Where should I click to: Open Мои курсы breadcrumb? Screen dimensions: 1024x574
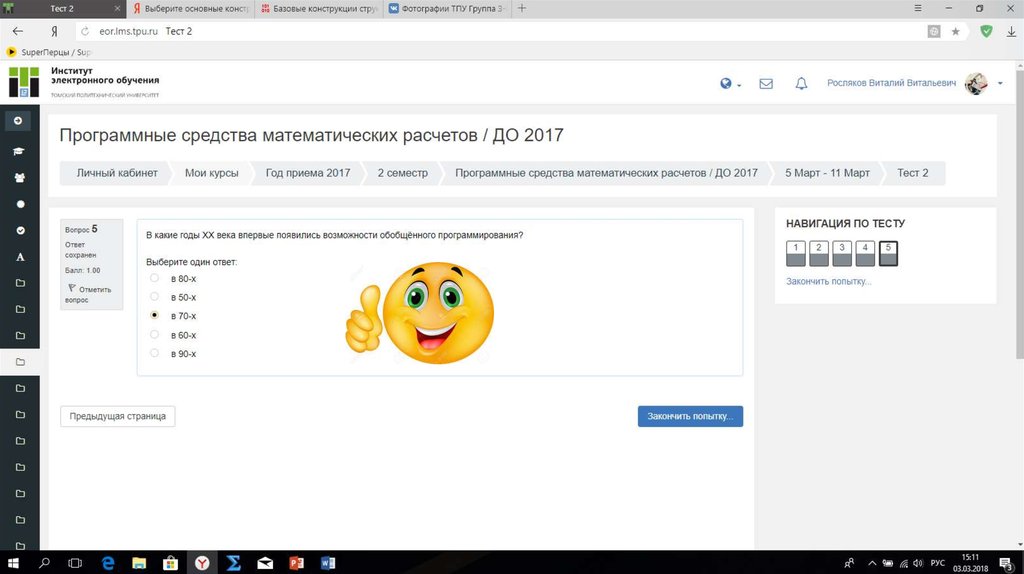(x=212, y=173)
